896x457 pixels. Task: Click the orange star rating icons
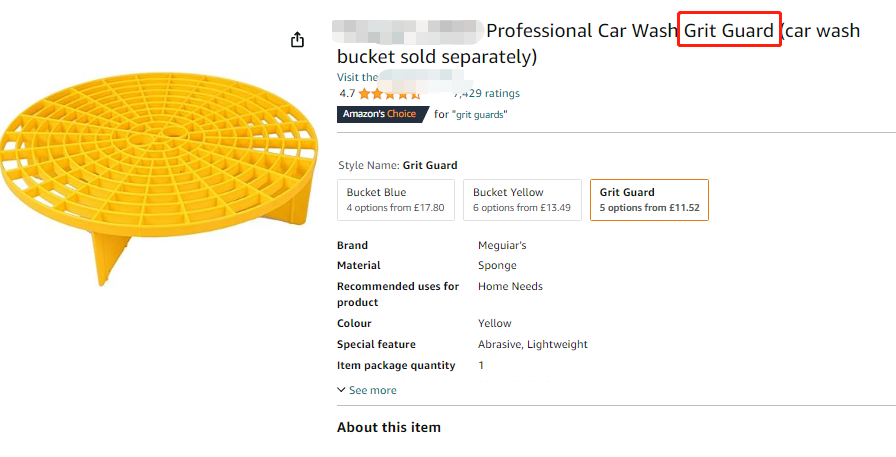point(384,94)
